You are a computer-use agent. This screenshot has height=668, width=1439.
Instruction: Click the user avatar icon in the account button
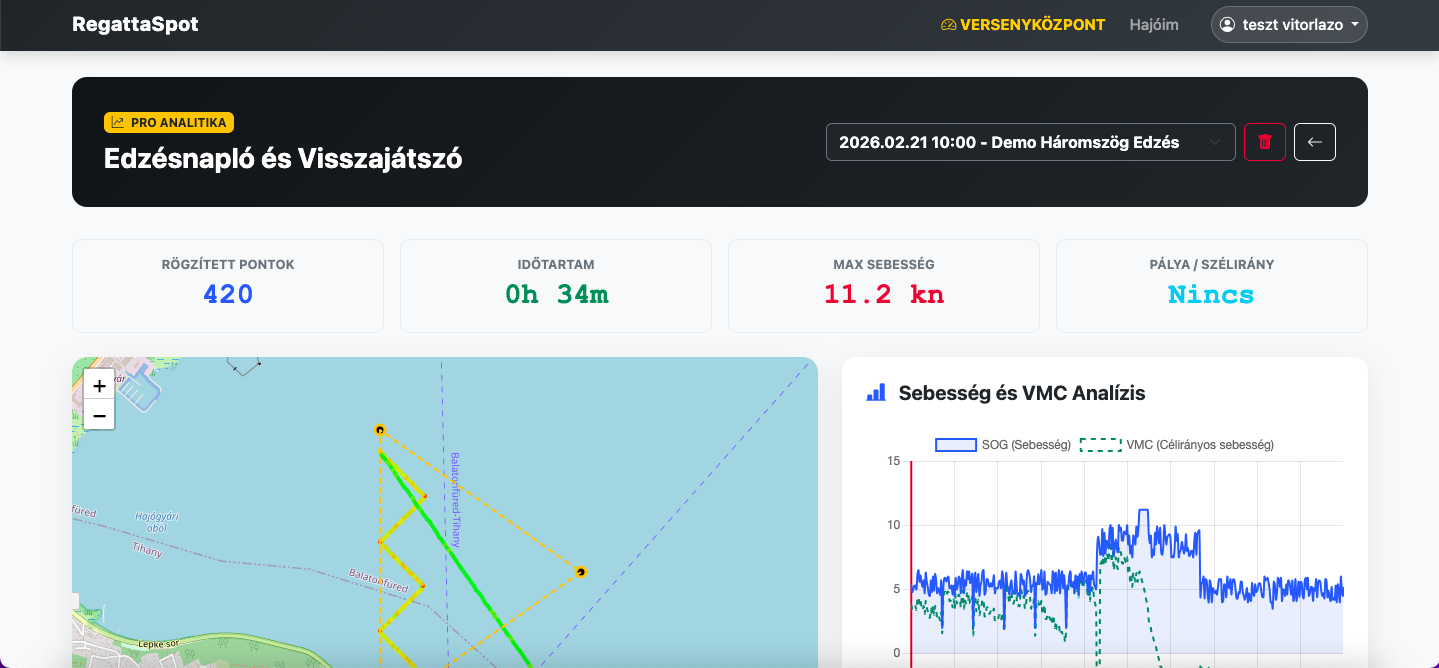[x=1228, y=24]
